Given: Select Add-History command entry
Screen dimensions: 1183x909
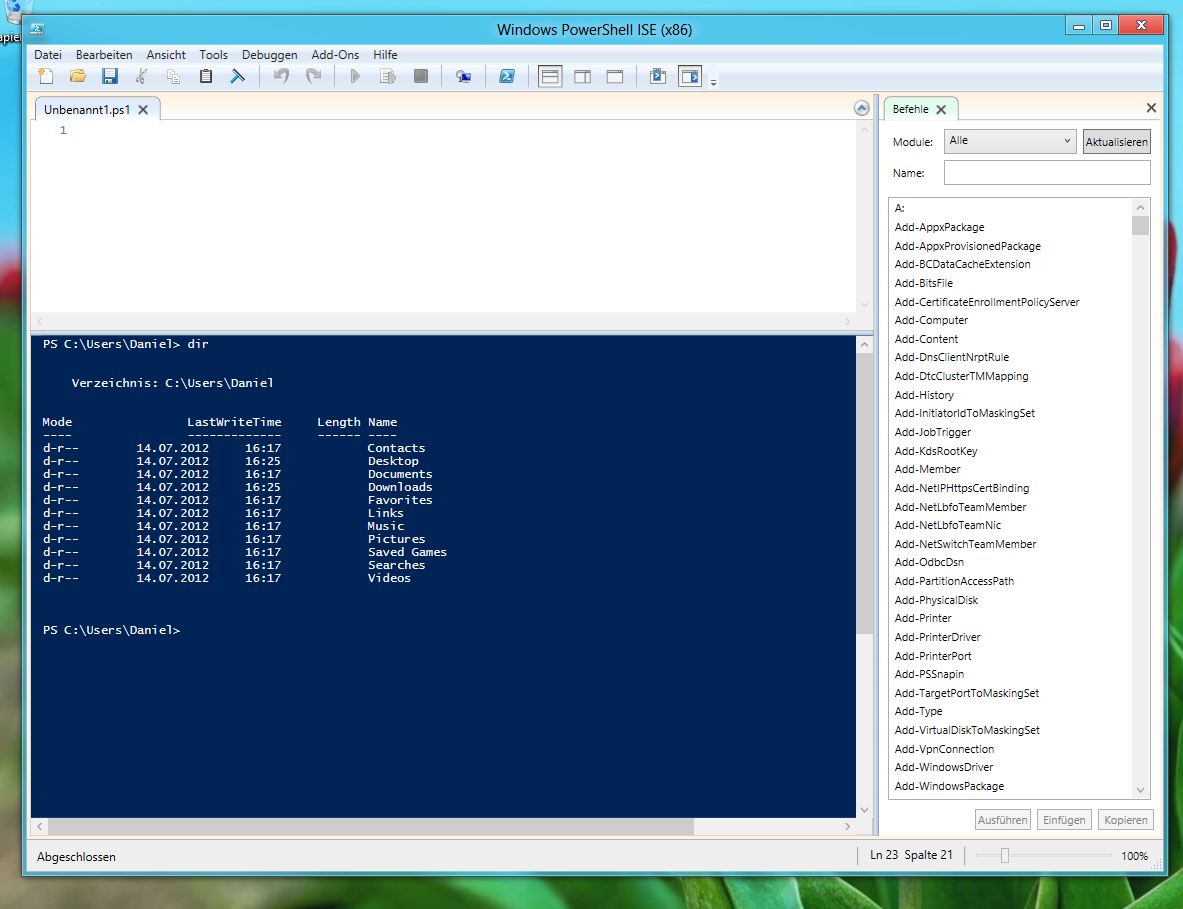Looking at the screenshot, I should [x=923, y=395].
